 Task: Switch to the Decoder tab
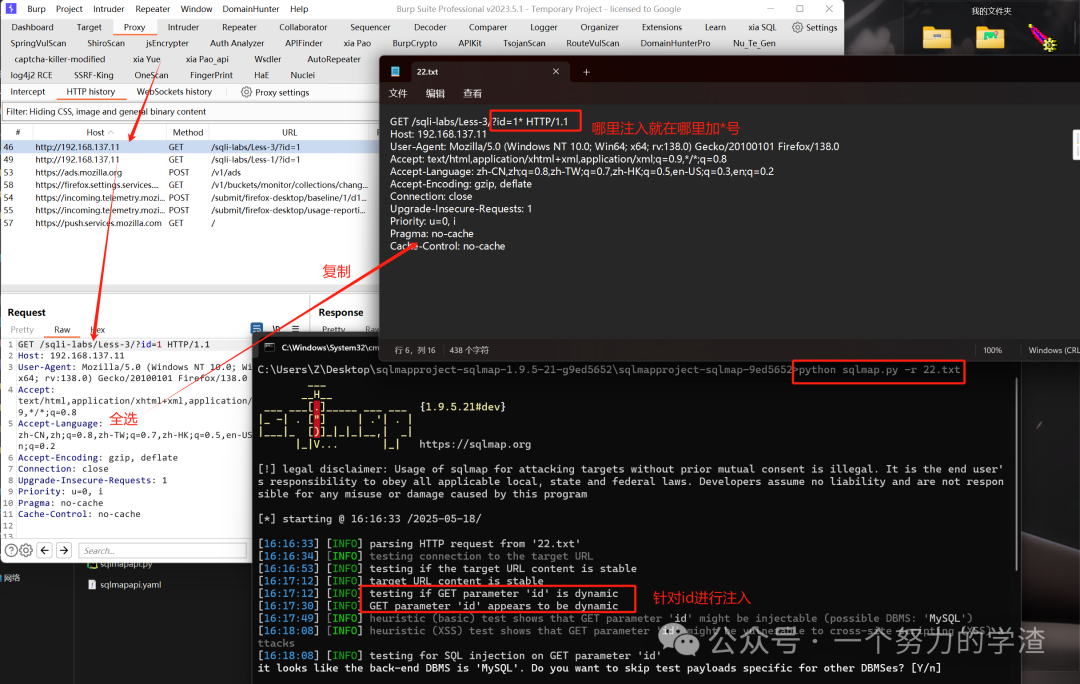[x=430, y=27]
